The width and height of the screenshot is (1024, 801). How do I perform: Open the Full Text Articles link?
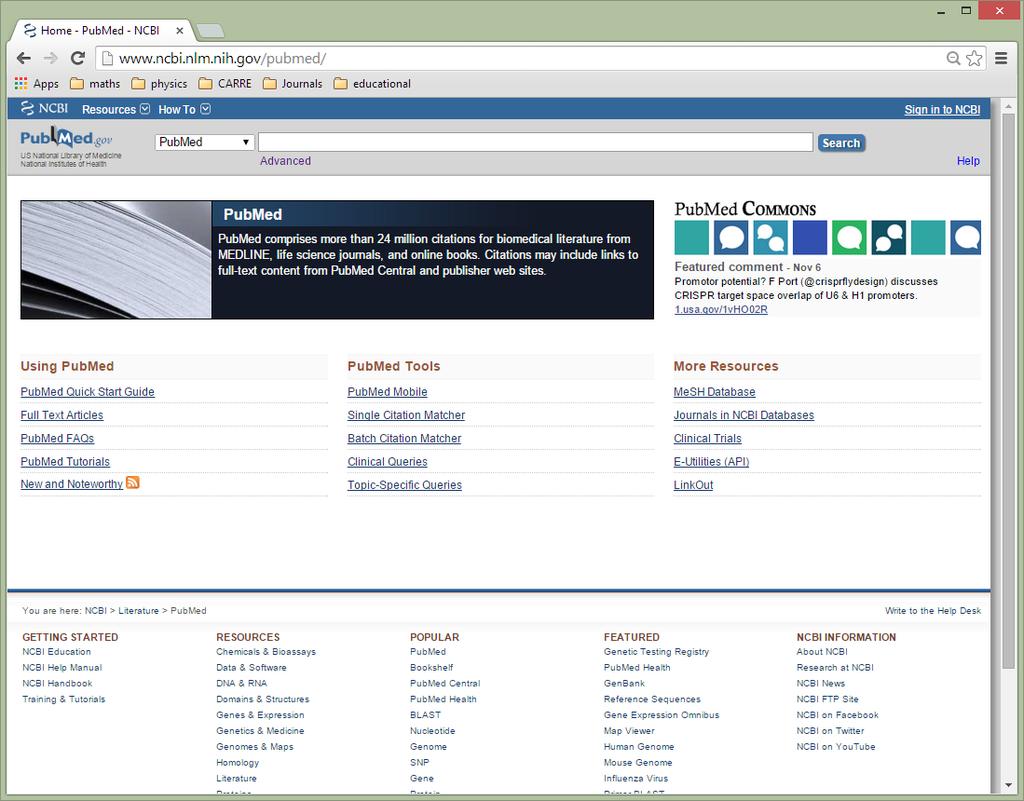click(62, 415)
